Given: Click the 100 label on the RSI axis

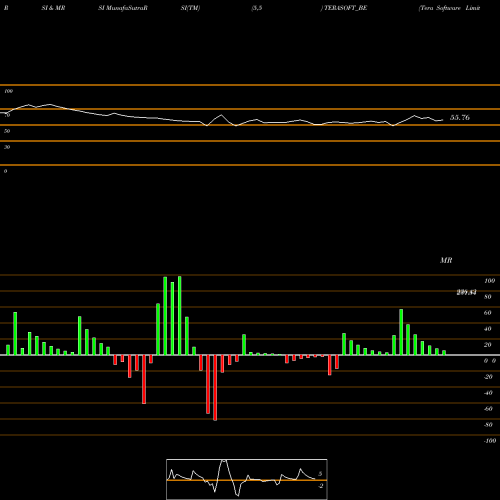Looking at the screenshot, I should click(x=9, y=91).
